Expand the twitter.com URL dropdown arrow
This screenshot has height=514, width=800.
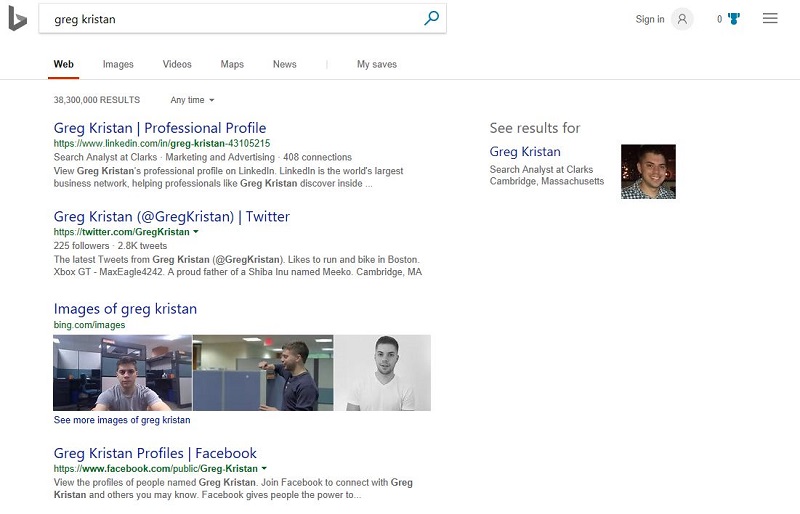click(196, 232)
